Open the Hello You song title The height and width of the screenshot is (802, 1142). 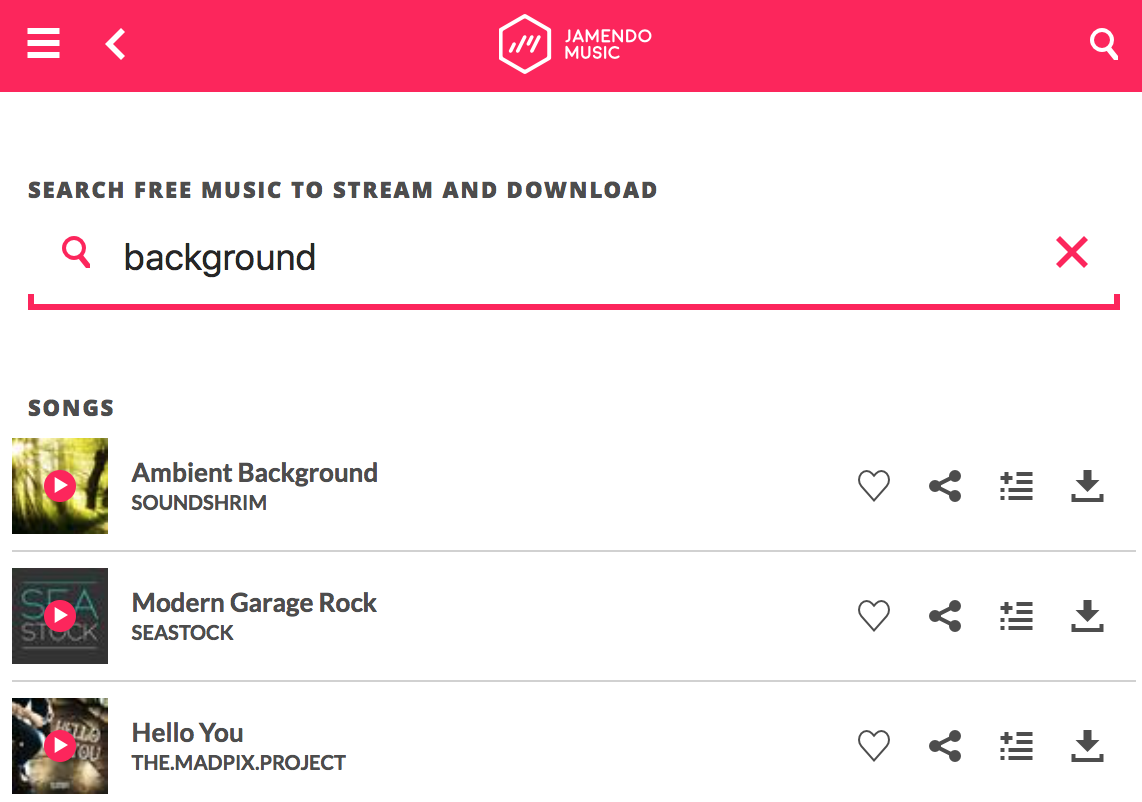click(x=188, y=733)
